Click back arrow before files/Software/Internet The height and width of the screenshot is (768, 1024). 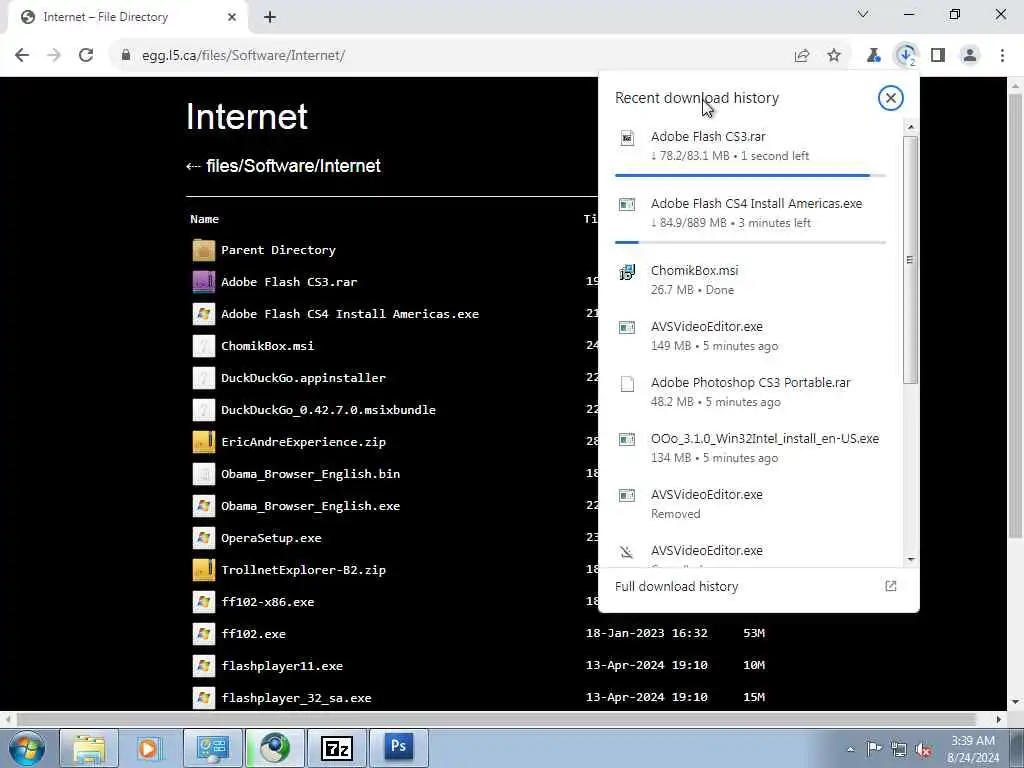click(x=193, y=167)
